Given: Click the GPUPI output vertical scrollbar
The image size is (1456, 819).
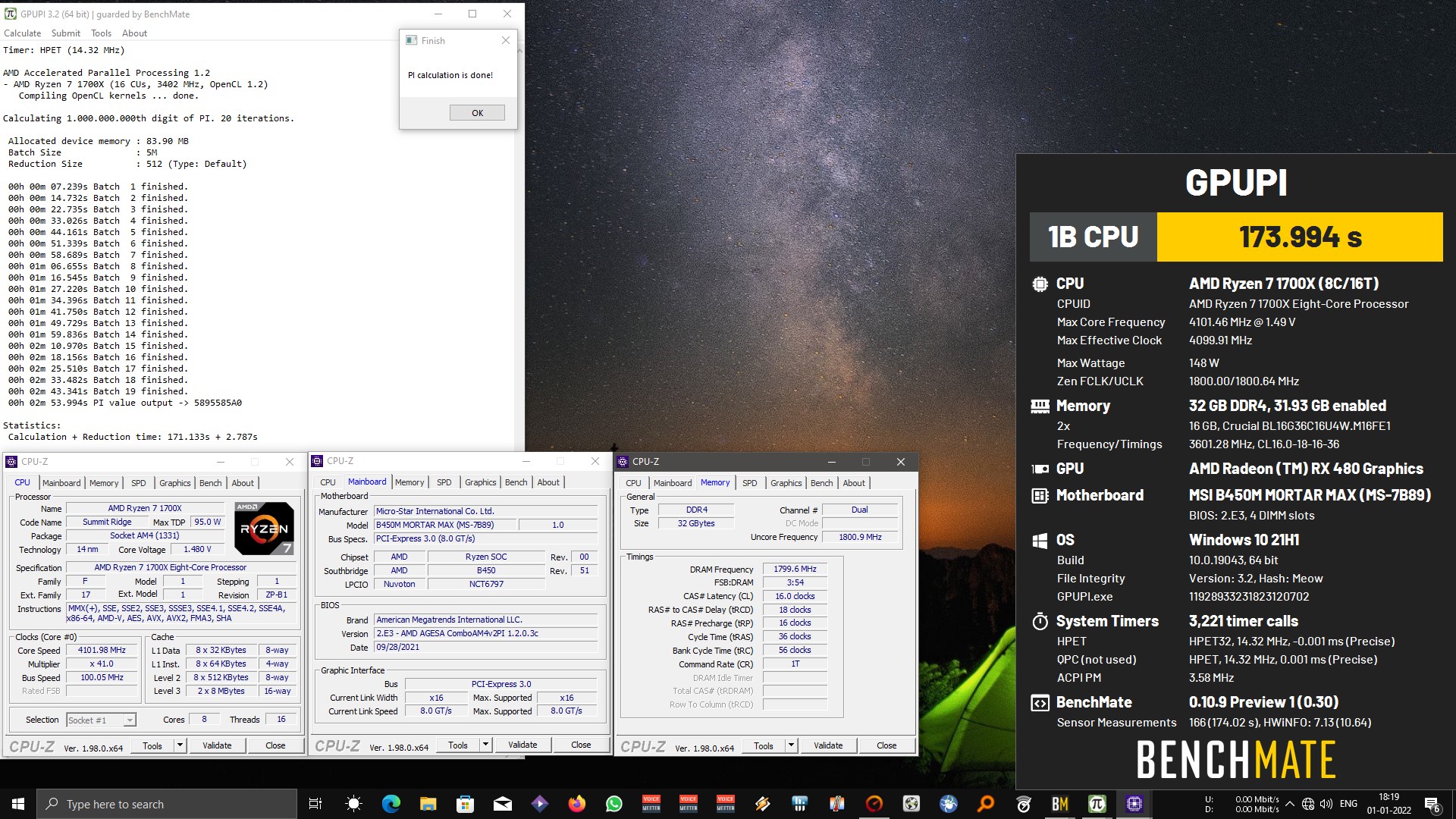Looking at the screenshot, I should point(519,246).
